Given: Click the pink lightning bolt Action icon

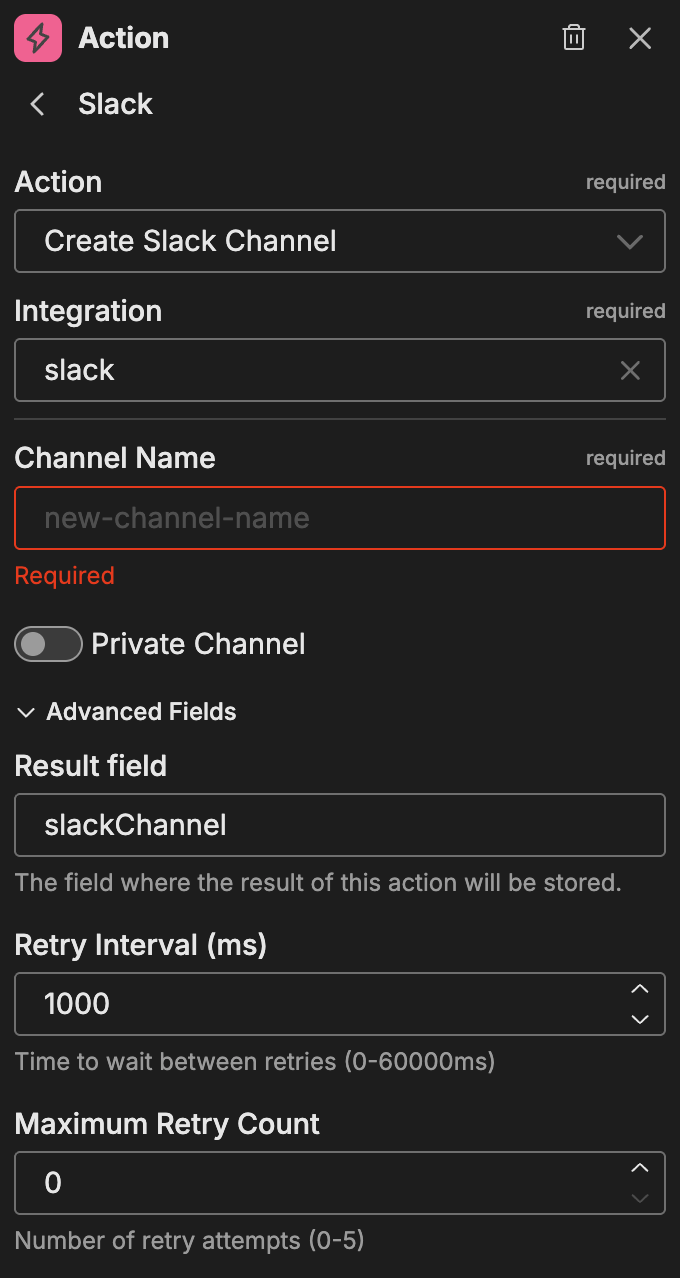Looking at the screenshot, I should tap(38, 39).
